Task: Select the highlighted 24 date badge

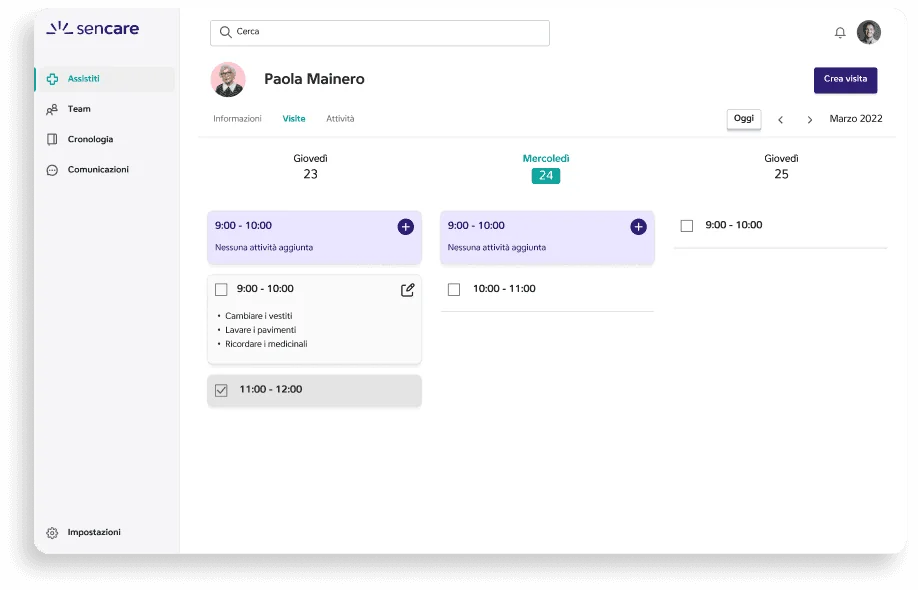Action: click(546, 176)
